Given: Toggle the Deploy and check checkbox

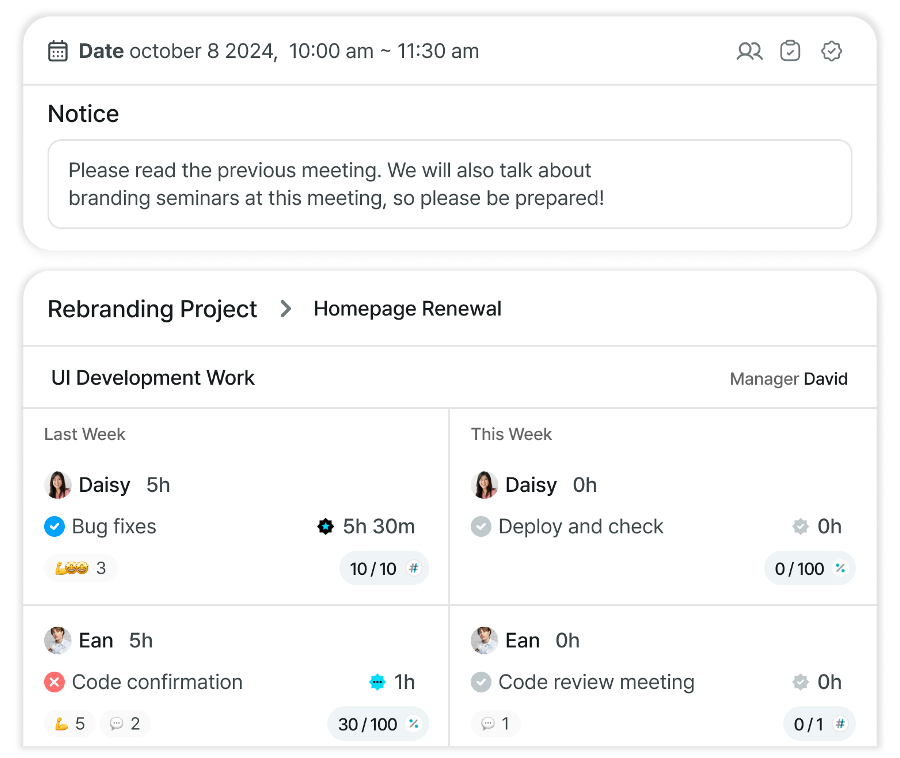Looking at the screenshot, I should click(x=481, y=527).
